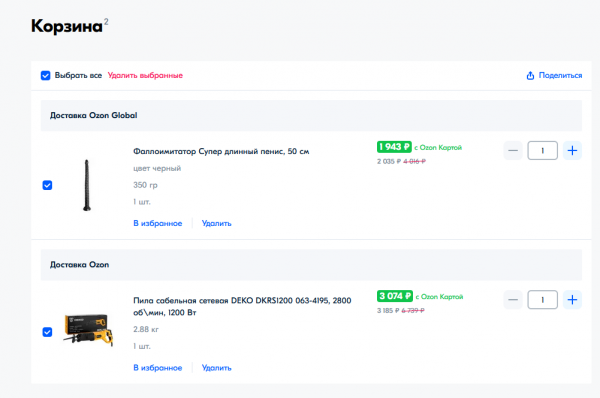Click the share icon beside Поделиться

click(530, 75)
